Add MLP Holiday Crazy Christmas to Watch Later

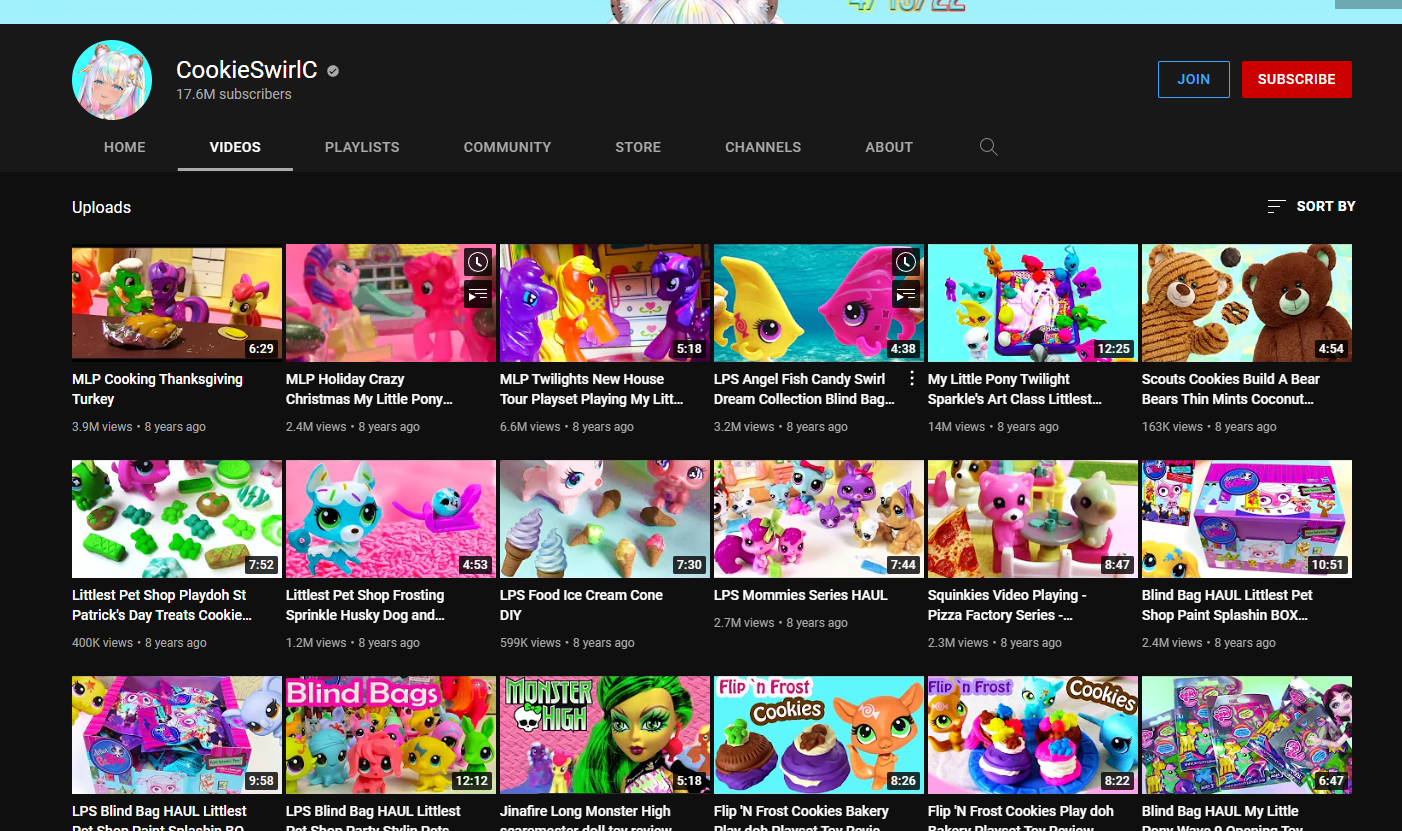coord(478,262)
